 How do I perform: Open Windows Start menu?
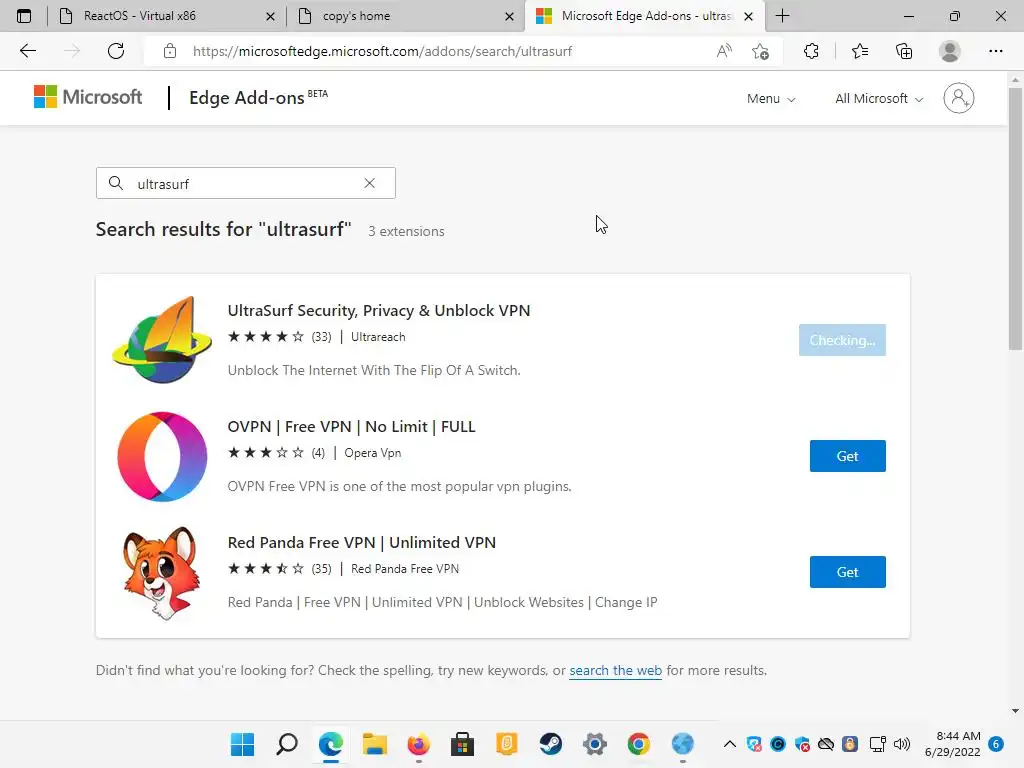(x=242, y=744)
